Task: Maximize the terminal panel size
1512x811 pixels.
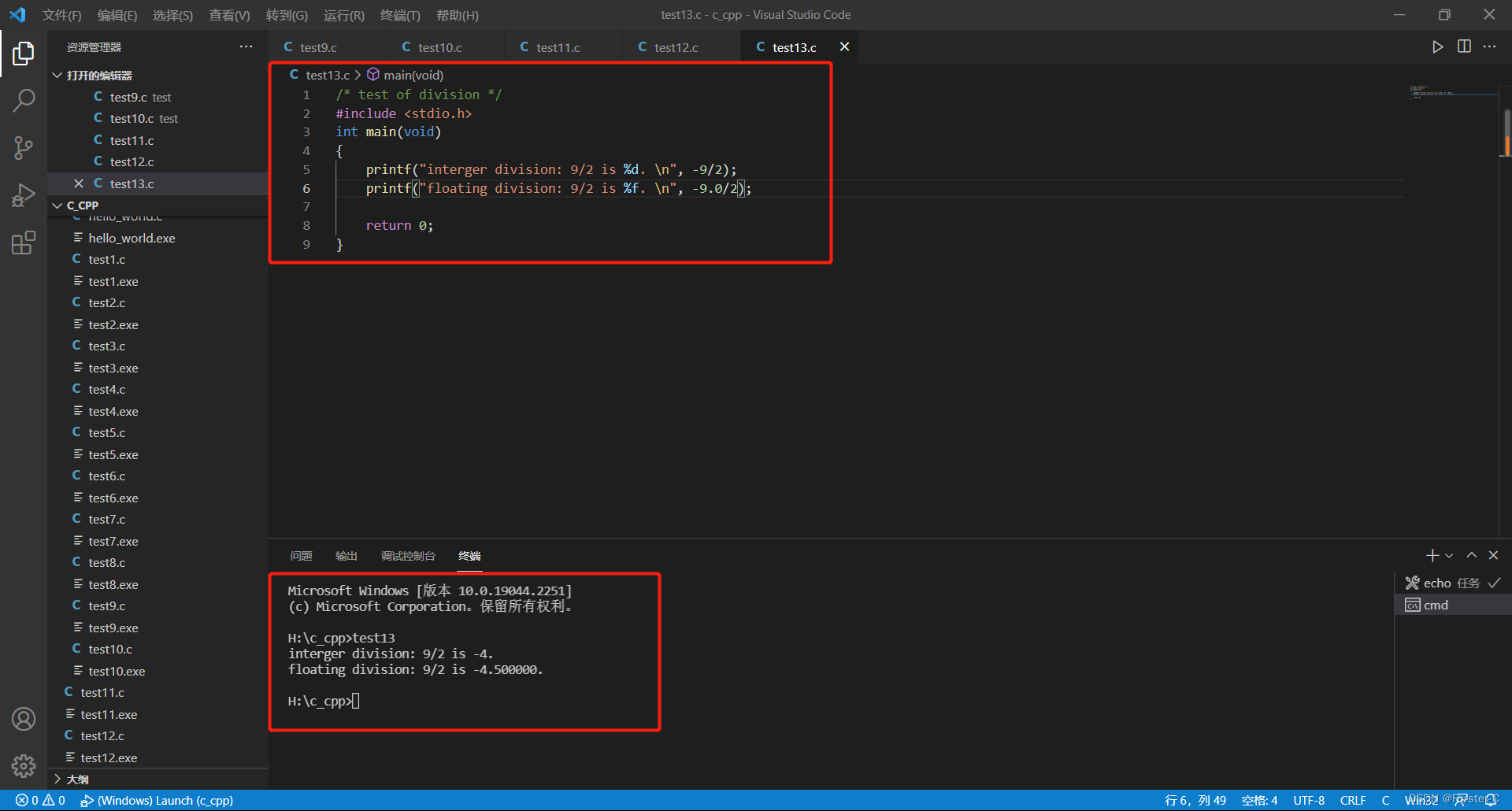Action: click(x=1471, y=555)
